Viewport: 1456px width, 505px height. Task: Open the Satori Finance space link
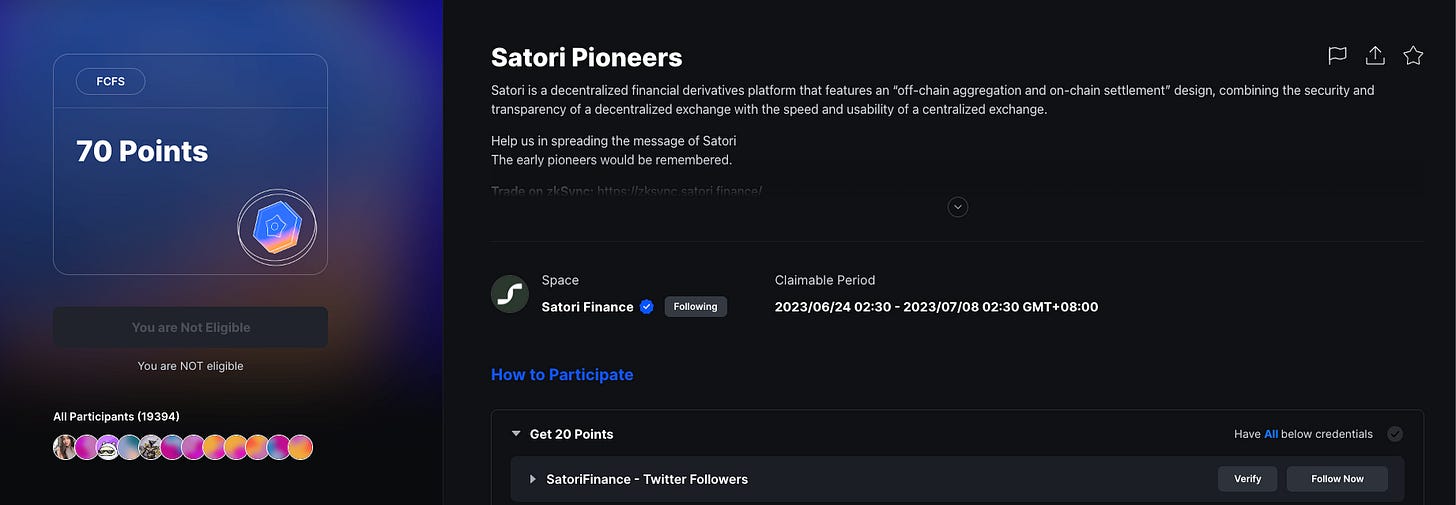tap(587, 307)
